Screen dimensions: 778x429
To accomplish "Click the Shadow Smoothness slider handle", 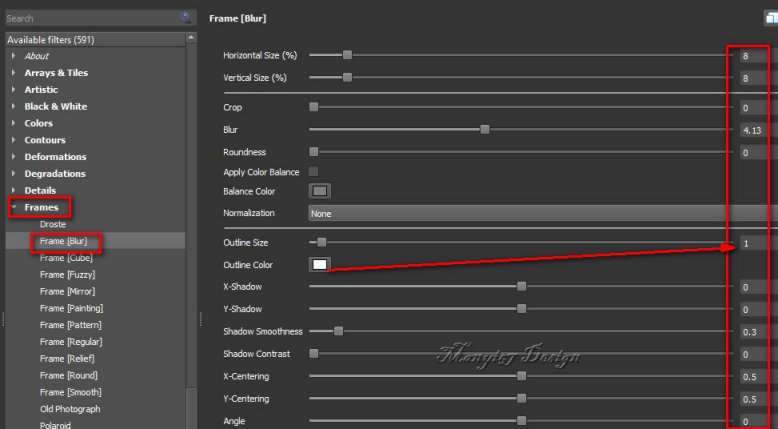I will [338, 331].
